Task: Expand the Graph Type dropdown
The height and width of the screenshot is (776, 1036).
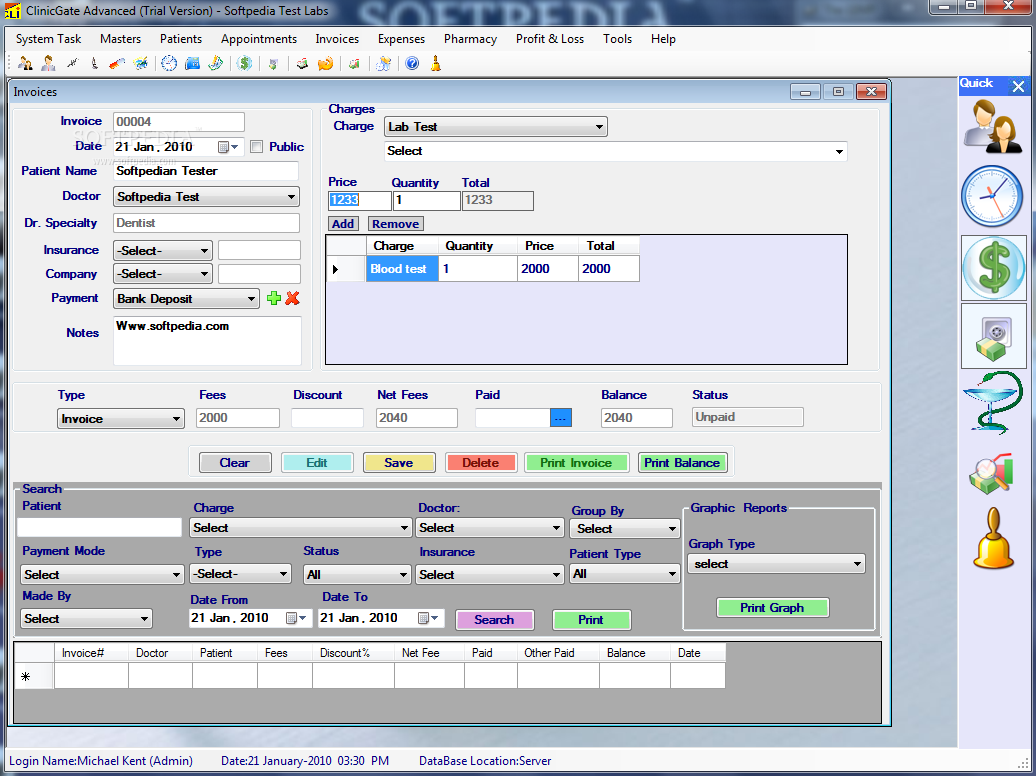Action: [776, 564]
